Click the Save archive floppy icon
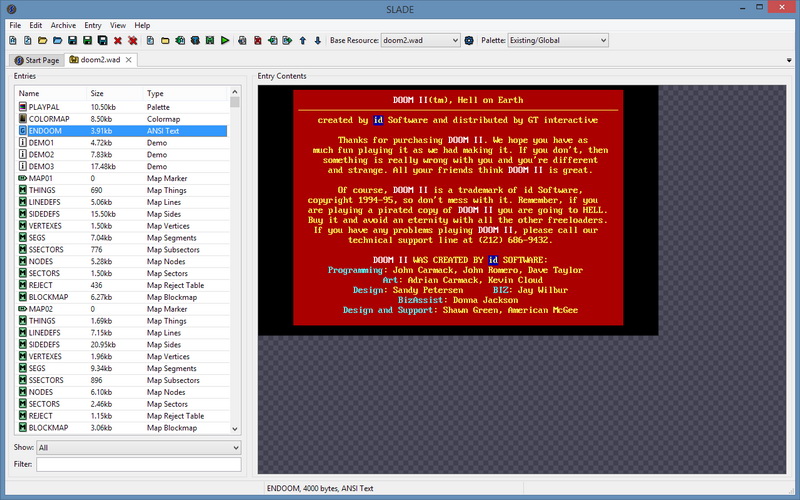800x500 pixels. [73, 41]
